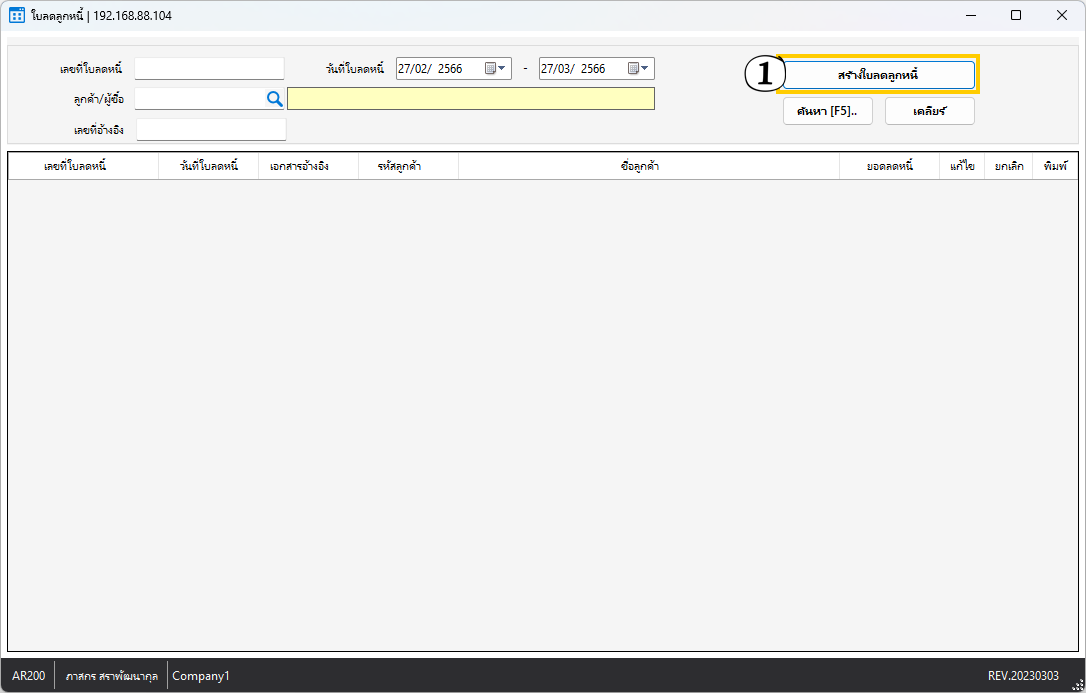1086x693 pixels.
Task: Click the ยอดลดหนี้ column header
Action: (889, 166)
